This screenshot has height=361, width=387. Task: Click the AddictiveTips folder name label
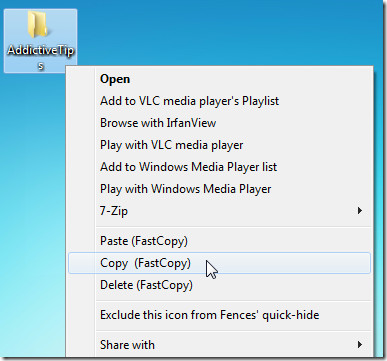(41, 57)
